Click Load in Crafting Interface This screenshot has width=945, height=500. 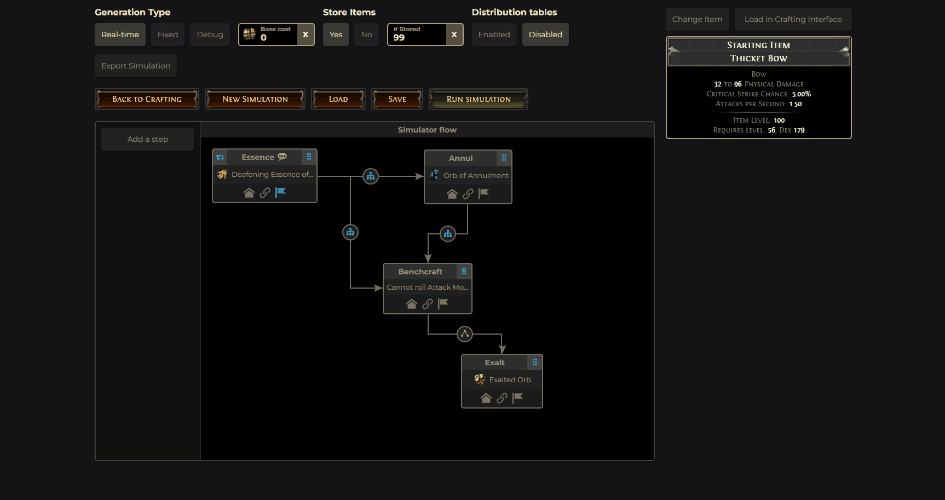click(x=793, y=19)
